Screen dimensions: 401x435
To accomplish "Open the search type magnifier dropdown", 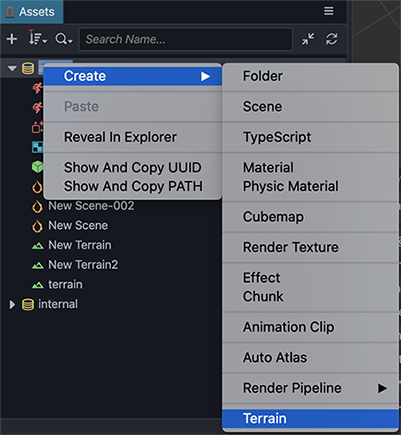I will click(x=63, y=39).
